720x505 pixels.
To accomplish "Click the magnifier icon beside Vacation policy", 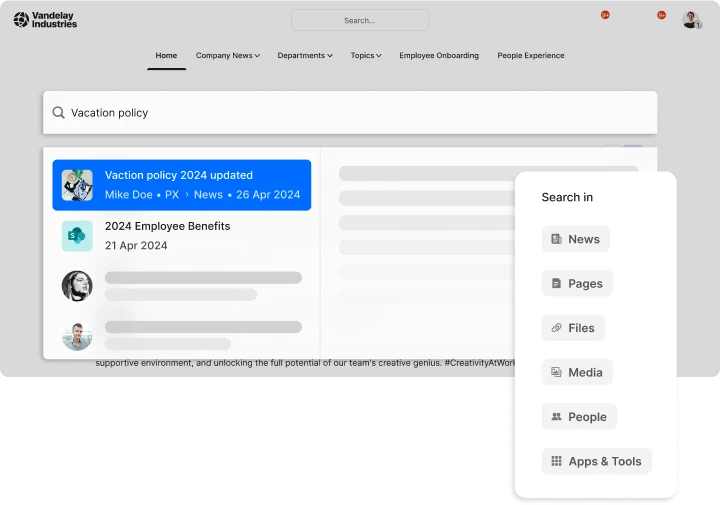I will point(58,112).
